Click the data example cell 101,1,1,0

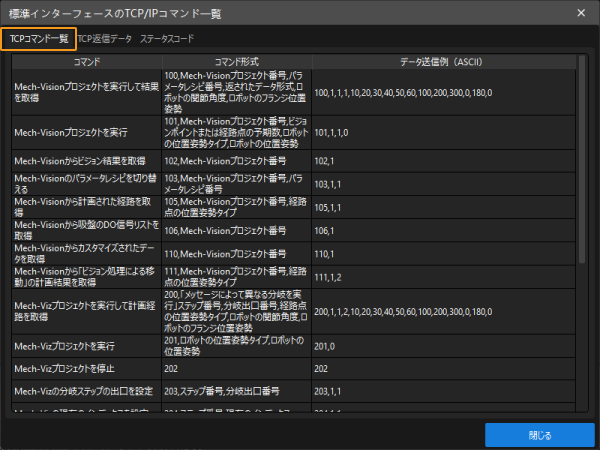(x=443, y=132)
